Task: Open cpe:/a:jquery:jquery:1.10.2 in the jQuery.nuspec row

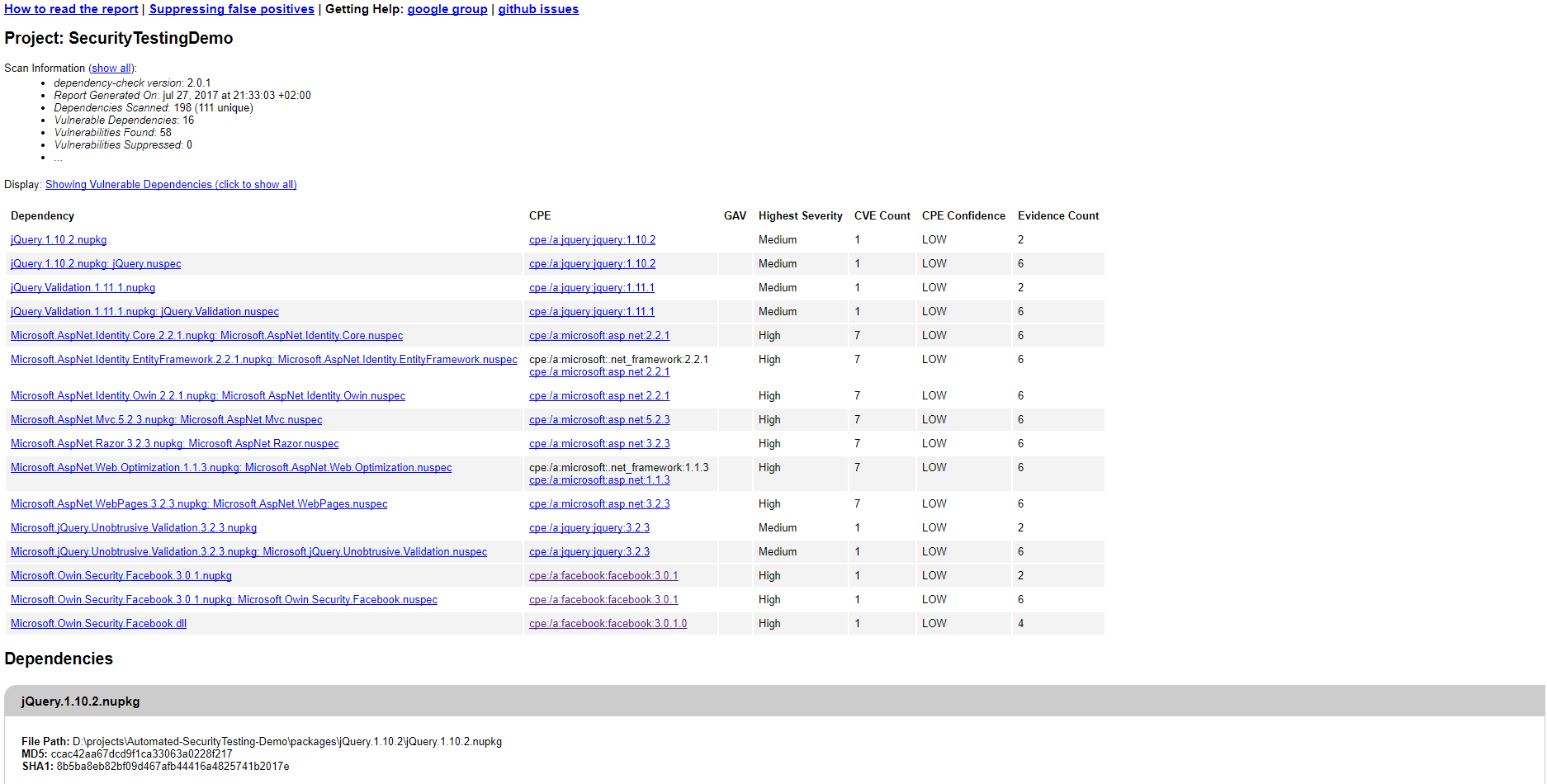Action: (x=592, y=264)
